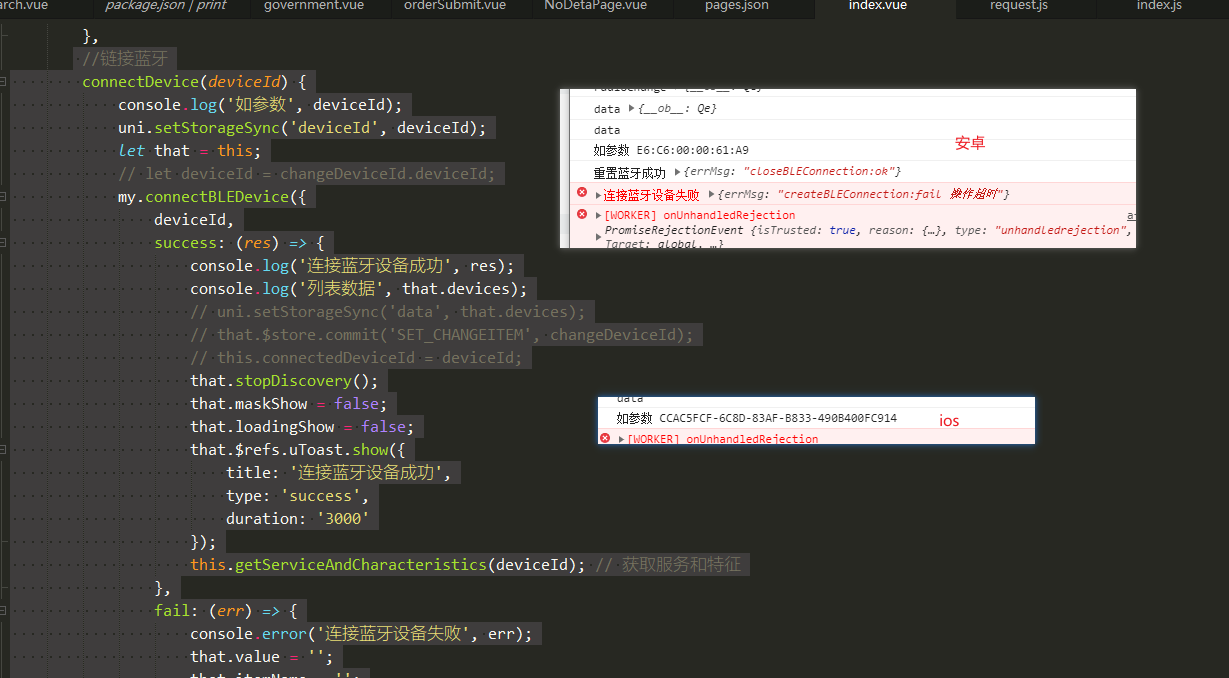Image resolution: width=1229 pixels, height=678 pixels.
Task: Click the iOS UUID CCAC5FCF-6C8D-83AF-B833-490B400FC914
Action: coord(778,418)
